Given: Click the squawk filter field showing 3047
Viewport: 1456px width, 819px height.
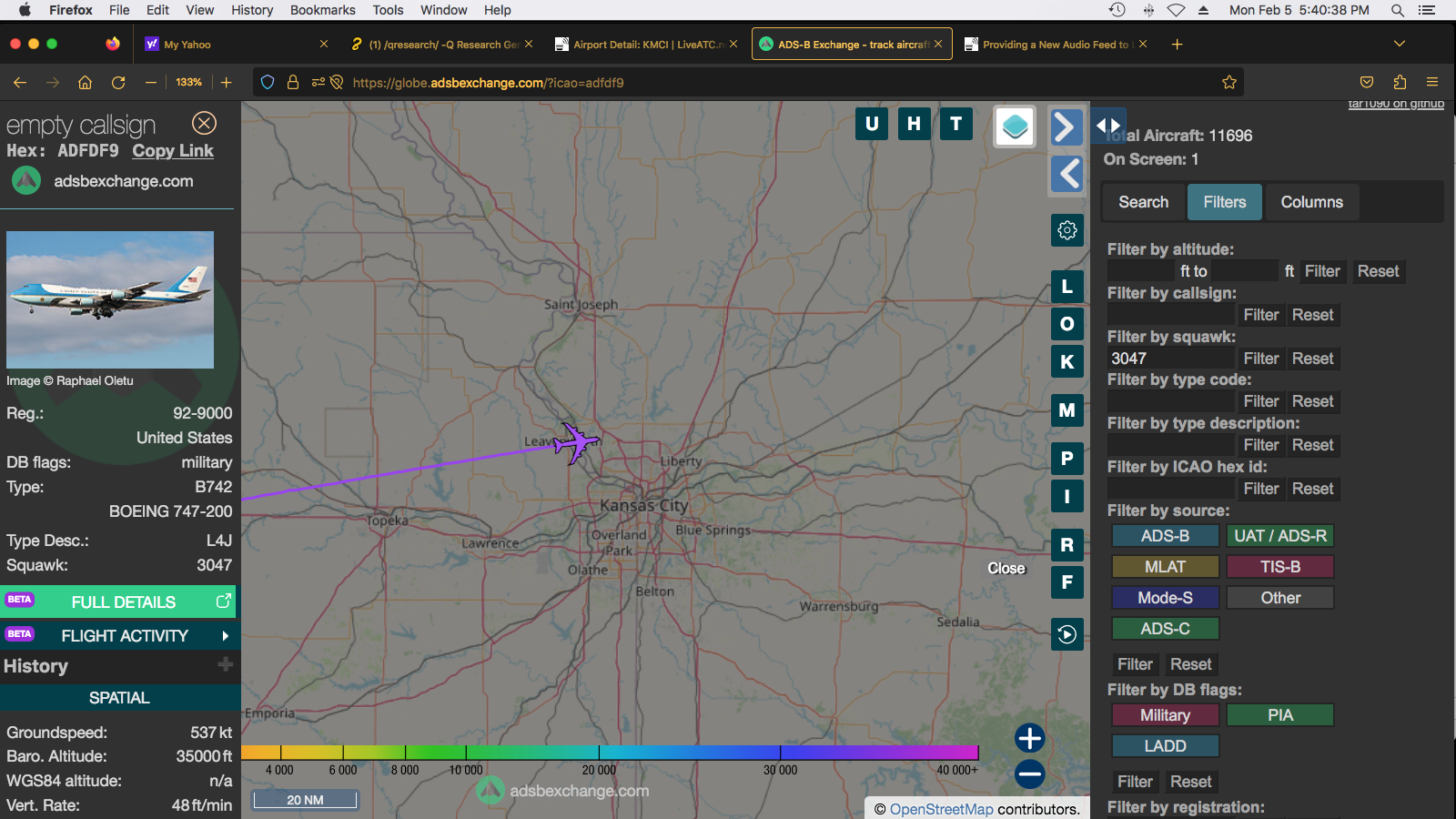Looking at the screenshot, I should (1171, 359).
